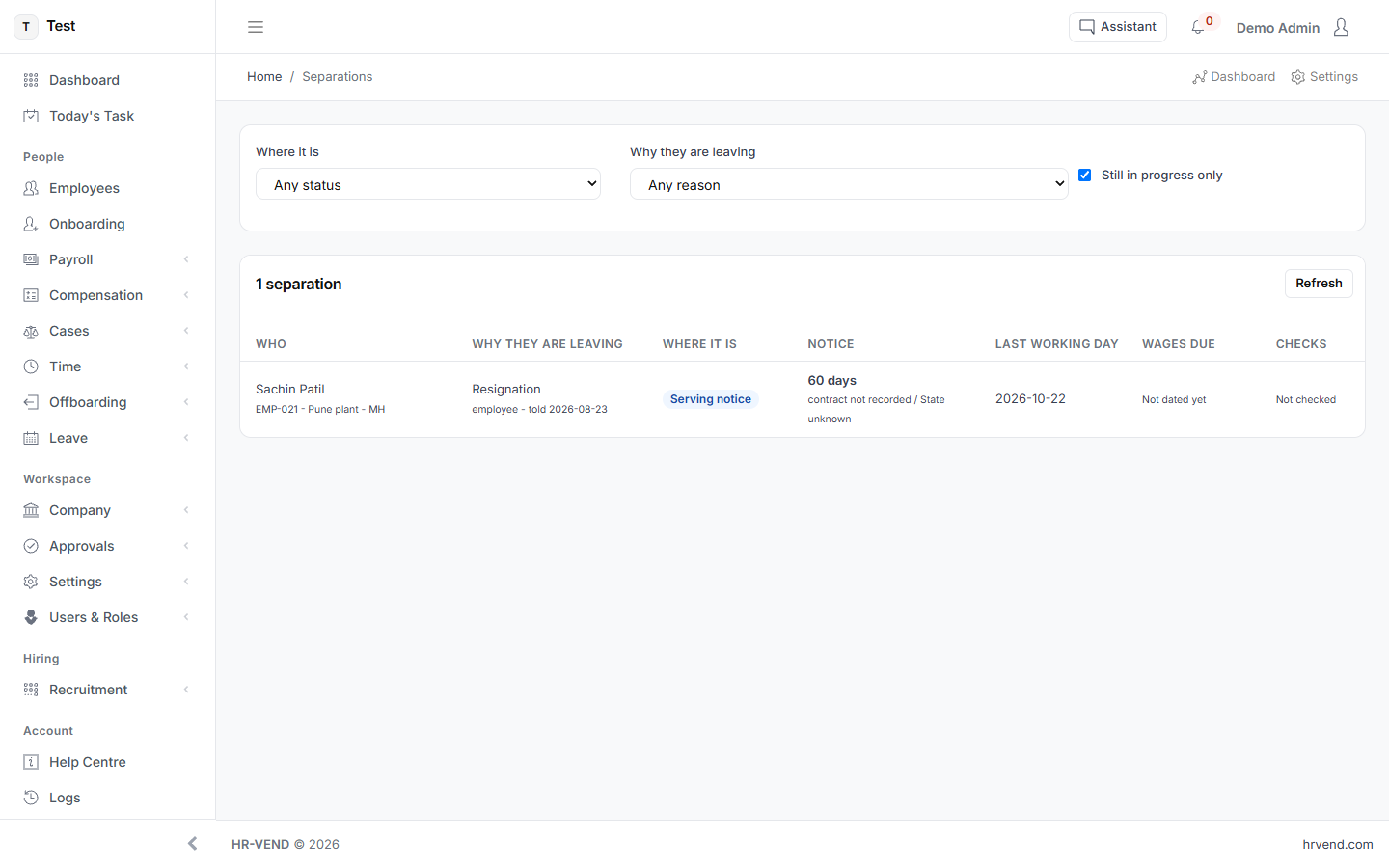Expand the Leave submenu chevron
This screenshot has width=1389, height=868.
tap(186, 438)
